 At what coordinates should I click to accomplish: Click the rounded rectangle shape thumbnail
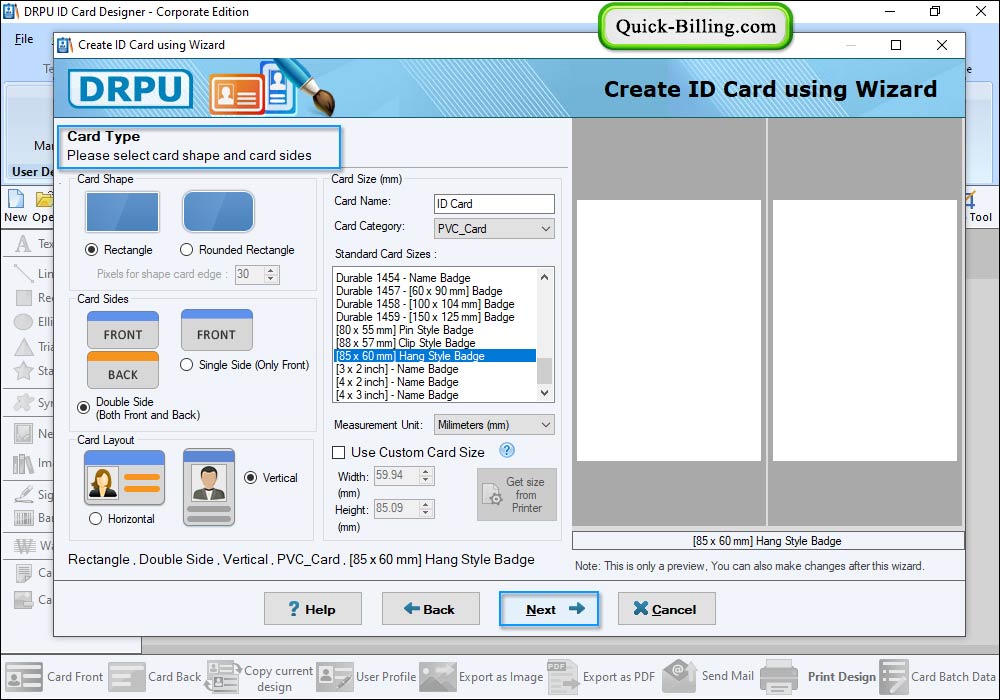(219, 212)
